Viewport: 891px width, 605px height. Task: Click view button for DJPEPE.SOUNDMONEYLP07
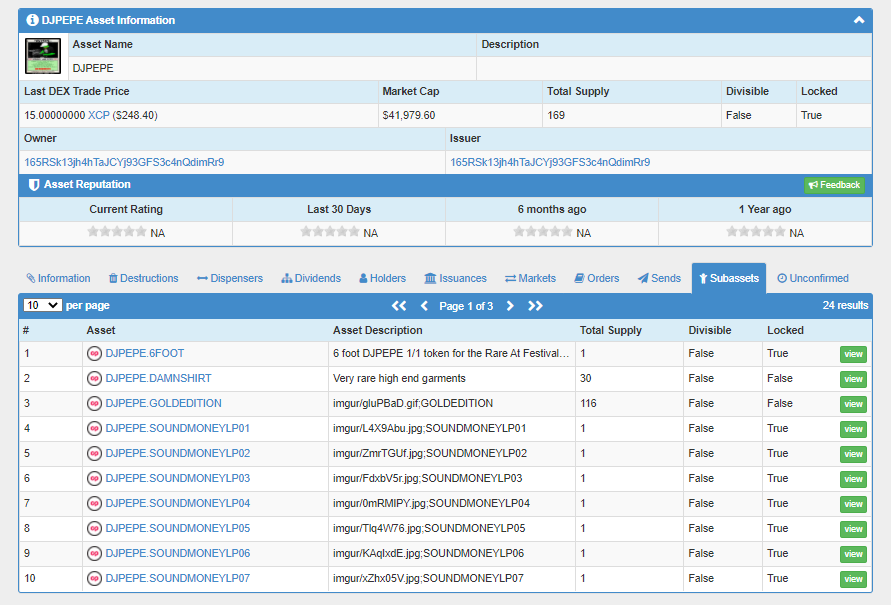pos(853,579)
